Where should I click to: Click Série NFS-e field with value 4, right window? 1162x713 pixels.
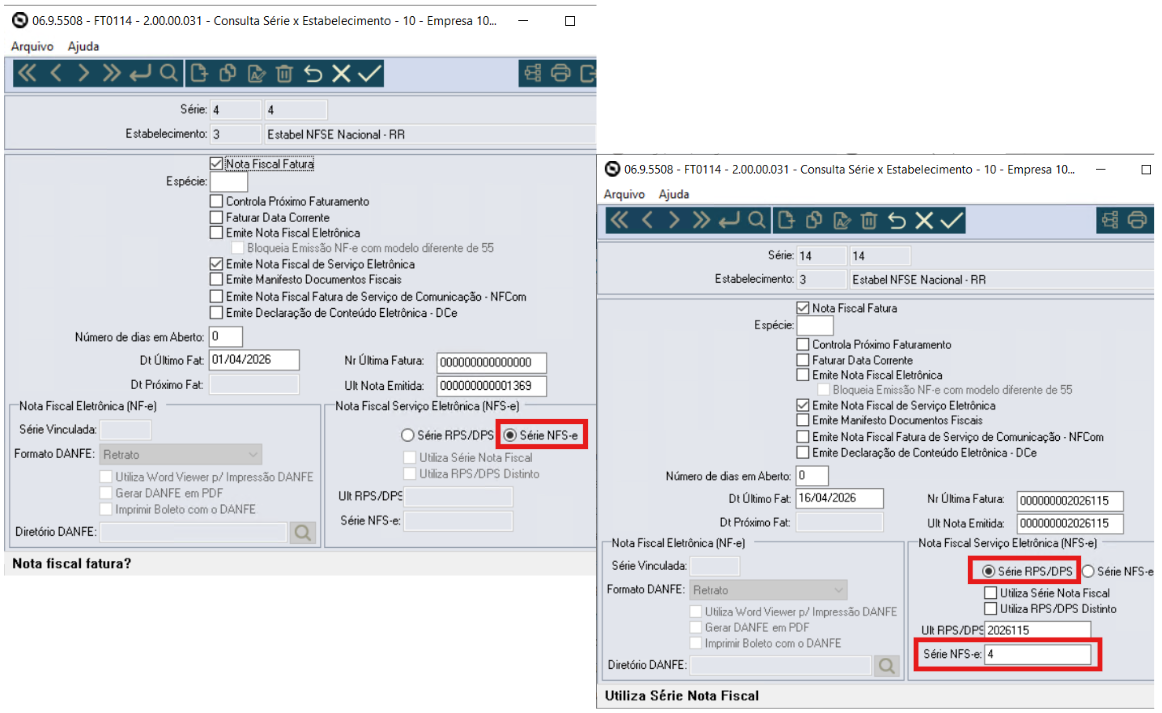click(x=1038, y=654)
